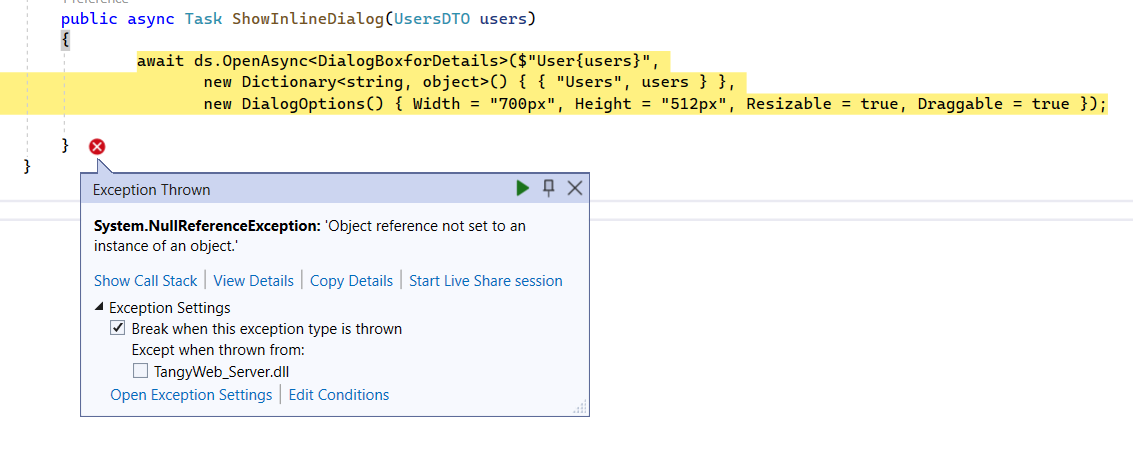Close the Exception Thrown popup
This screenshot has height=458, width=1133.
pos(575,189)
